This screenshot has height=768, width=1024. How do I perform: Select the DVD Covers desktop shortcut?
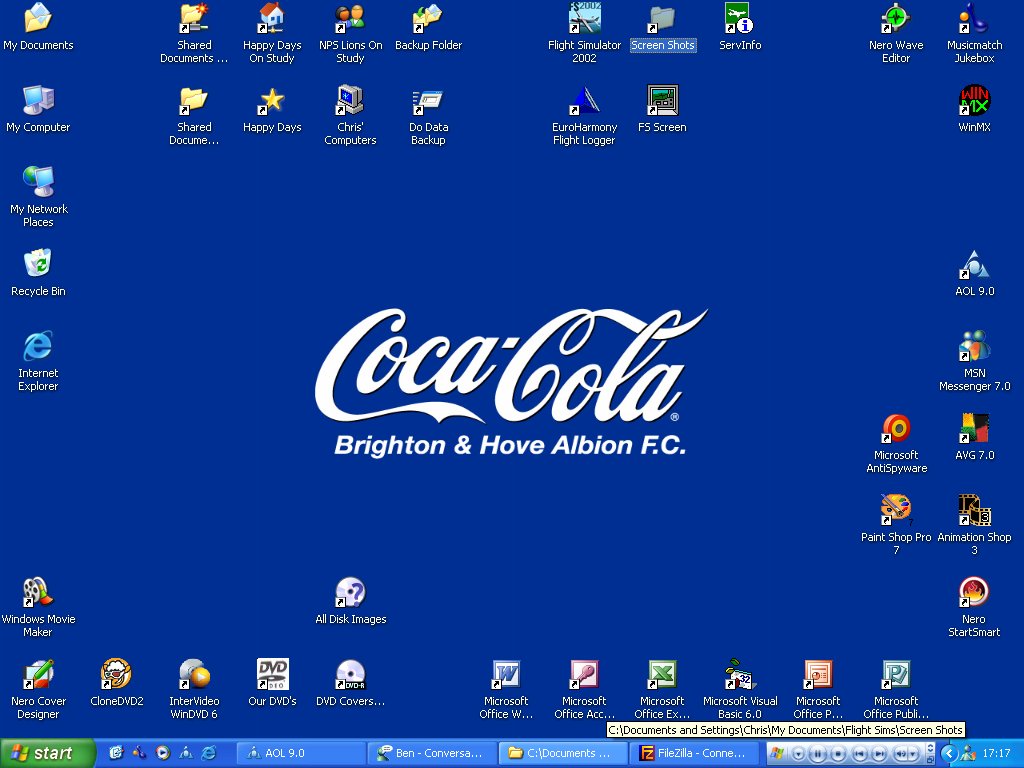click(351, 683)
